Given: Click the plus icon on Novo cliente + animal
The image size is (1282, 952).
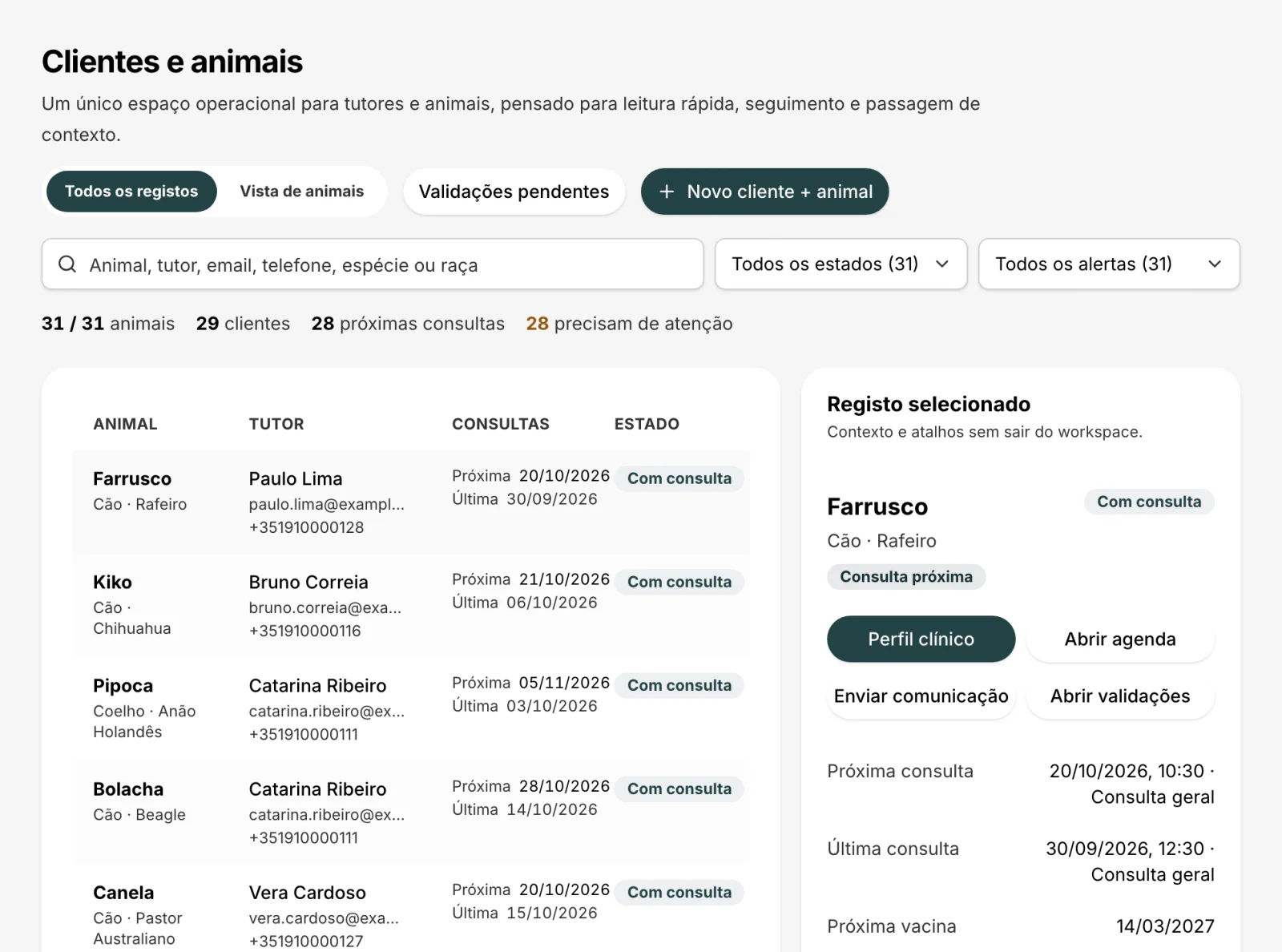Looking at the screenshot, I should [x=667, y=192].
